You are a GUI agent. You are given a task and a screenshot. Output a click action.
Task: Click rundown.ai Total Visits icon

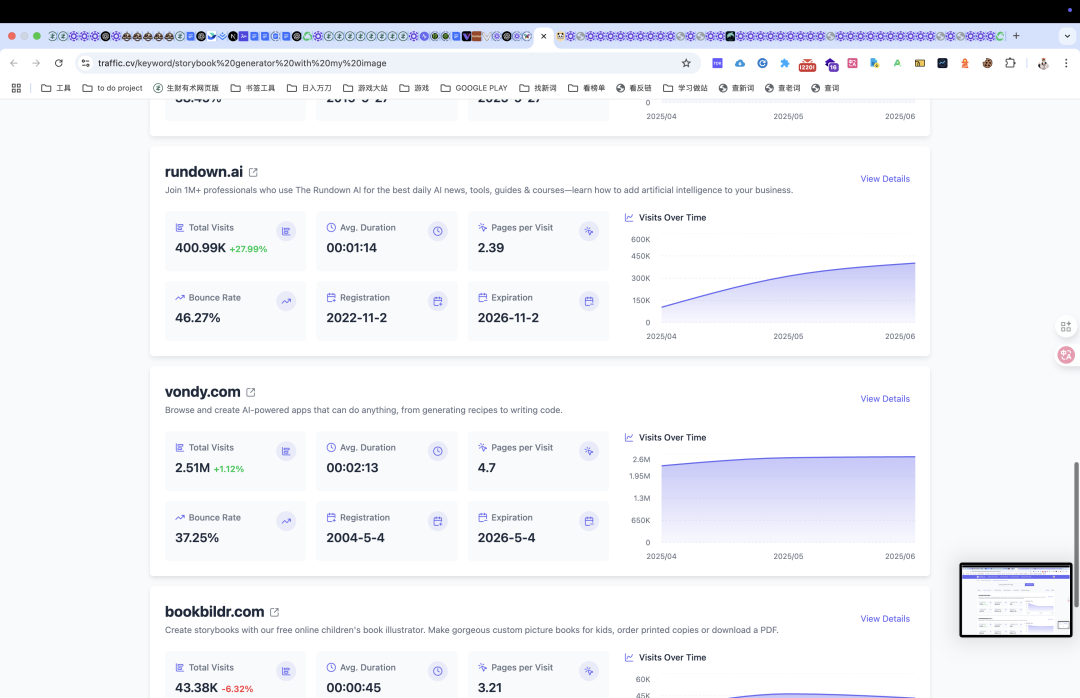(x=286, y=232)
